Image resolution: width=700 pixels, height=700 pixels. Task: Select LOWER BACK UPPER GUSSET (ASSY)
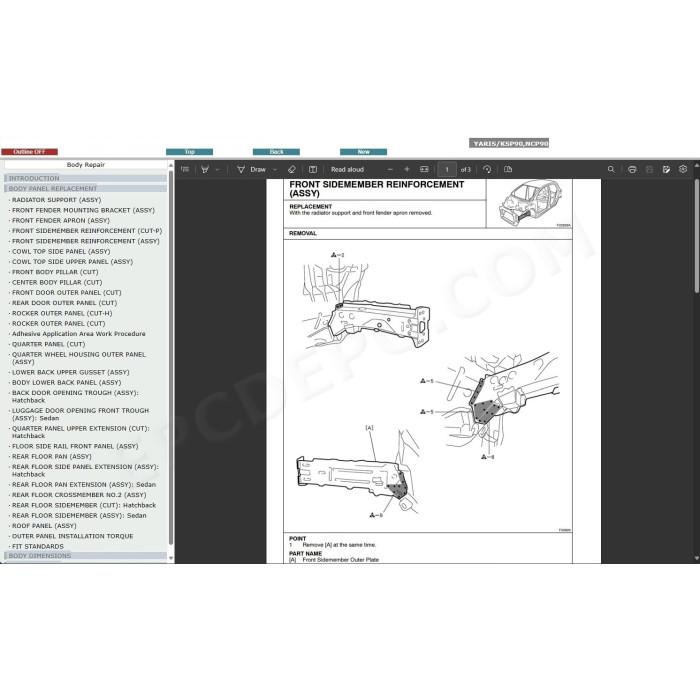click(71, 372)
